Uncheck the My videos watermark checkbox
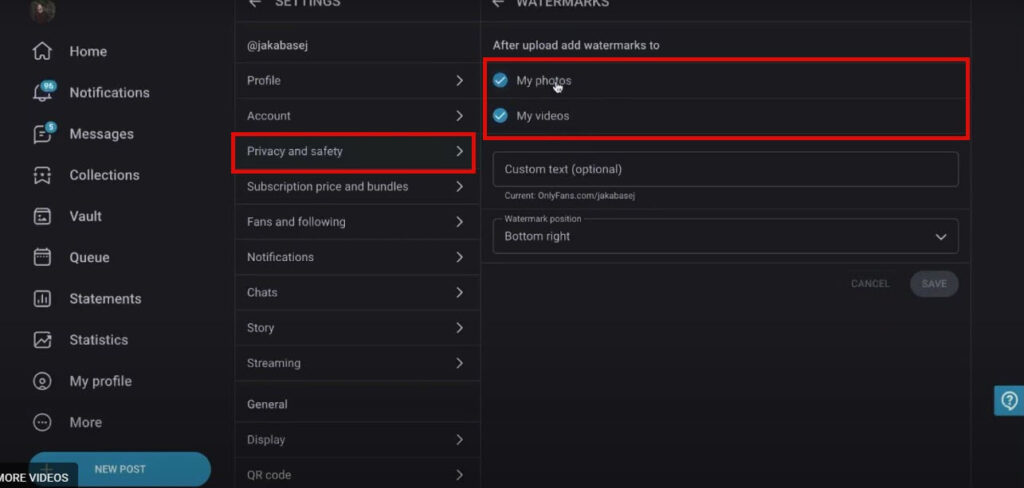Viewport: 1024px width, 488px height. coord(500,116)
